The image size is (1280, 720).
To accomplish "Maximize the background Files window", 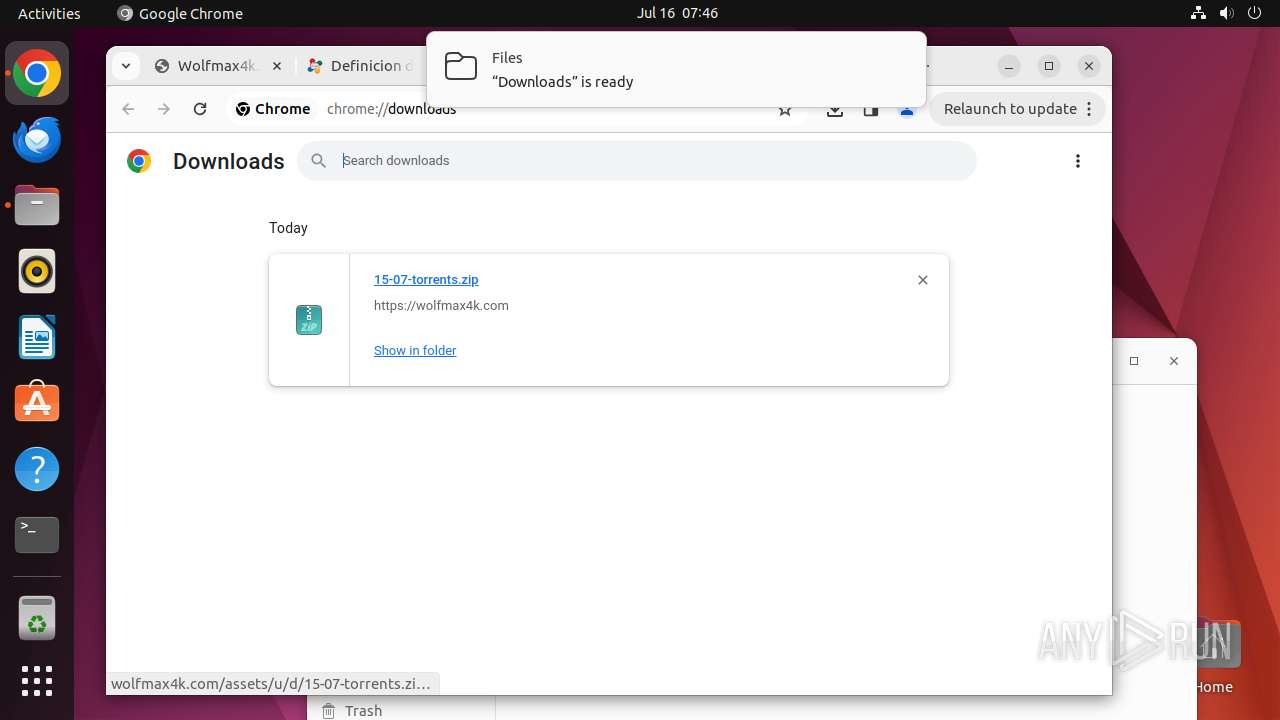I will pyautogui.click(x=1134, y=361).
